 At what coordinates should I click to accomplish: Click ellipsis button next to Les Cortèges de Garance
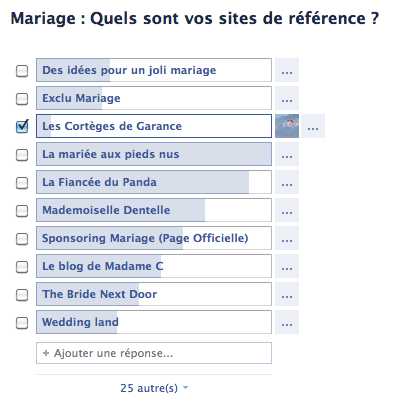pos(313,126)
